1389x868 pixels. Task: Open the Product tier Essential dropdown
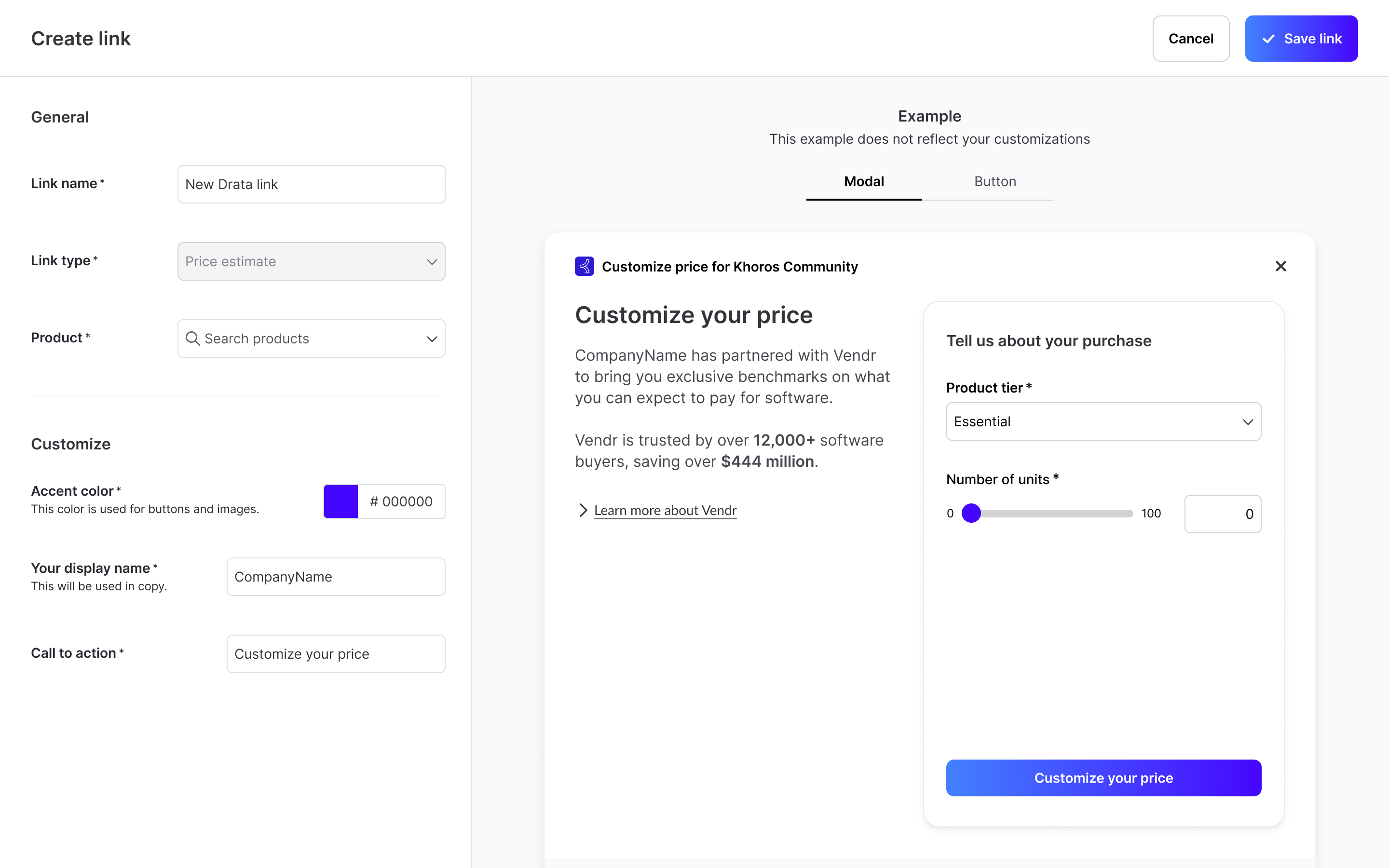(x=1103, y=421)
